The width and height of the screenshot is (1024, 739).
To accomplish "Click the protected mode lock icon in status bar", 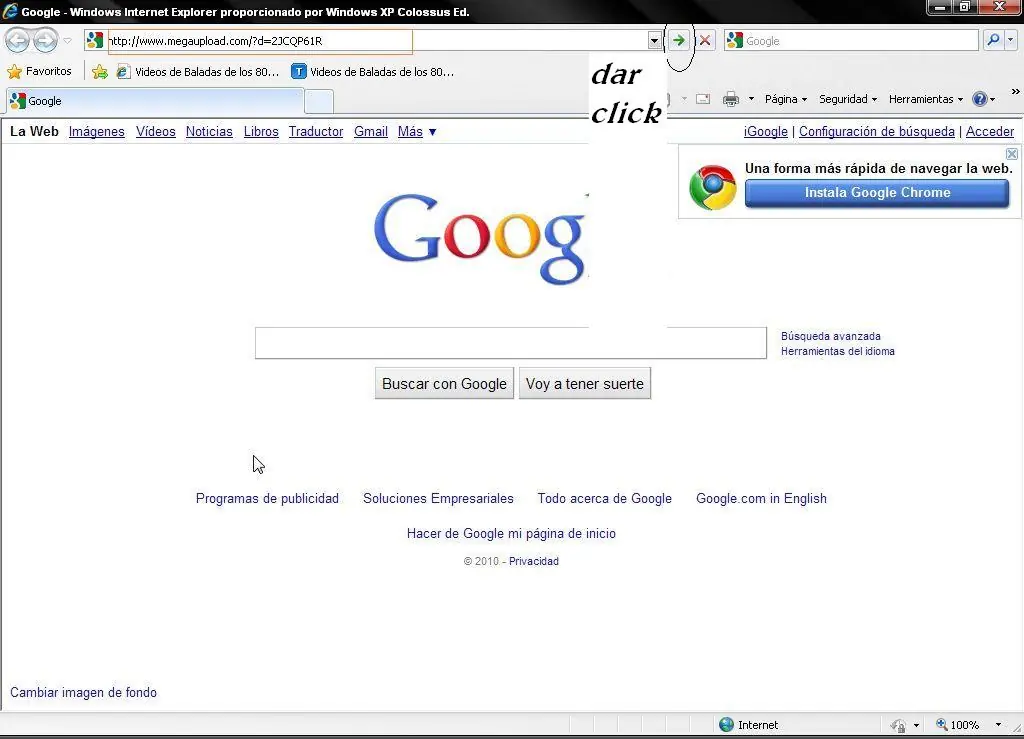I will tap(899, 725).
